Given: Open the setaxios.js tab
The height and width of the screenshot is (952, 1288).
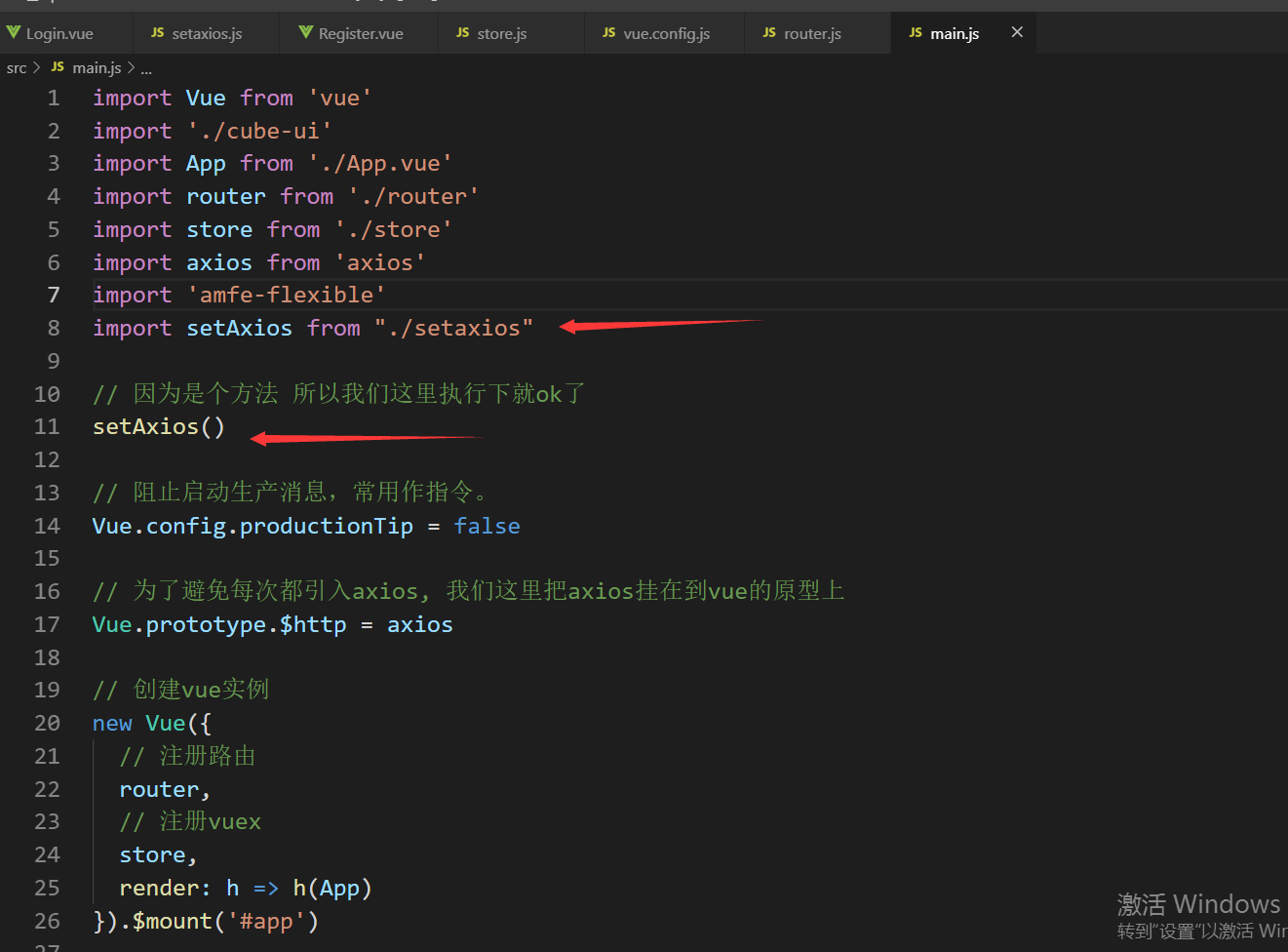Looking at the screenshot, I should point(207,33).
